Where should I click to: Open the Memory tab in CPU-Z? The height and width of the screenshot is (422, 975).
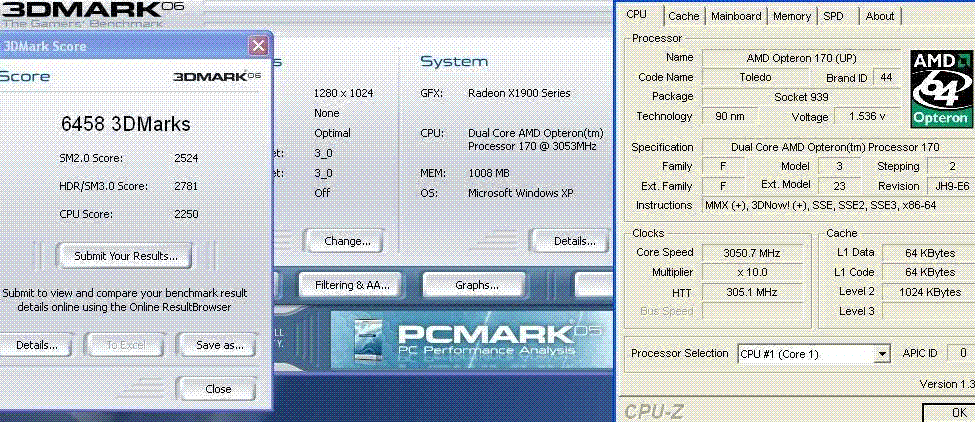point(792,16)
